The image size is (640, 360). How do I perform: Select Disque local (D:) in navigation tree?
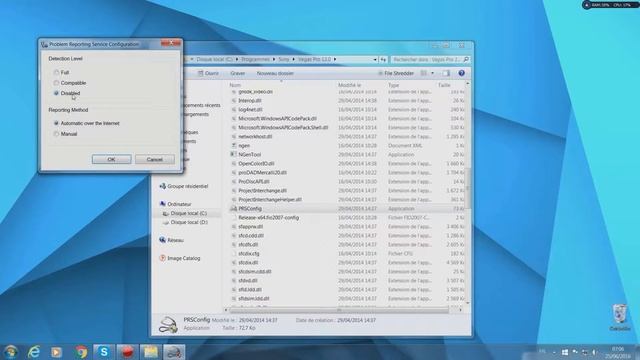point(189,222)
